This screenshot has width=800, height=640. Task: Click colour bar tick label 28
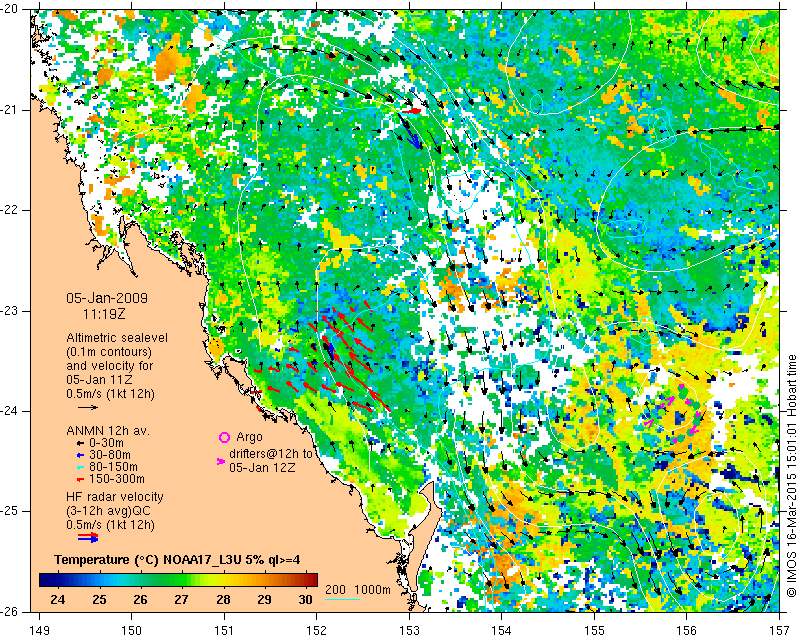coord(223,599)
